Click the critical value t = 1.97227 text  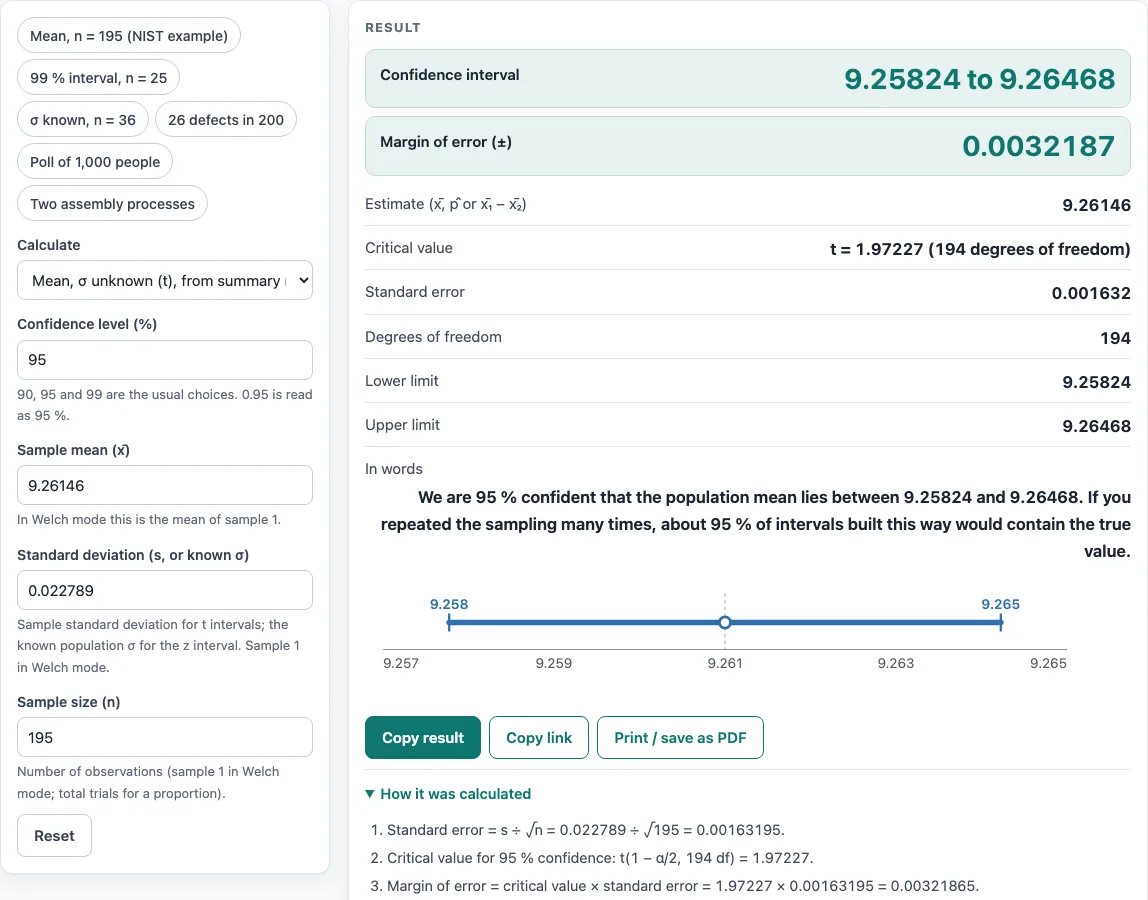pos(980,249)
